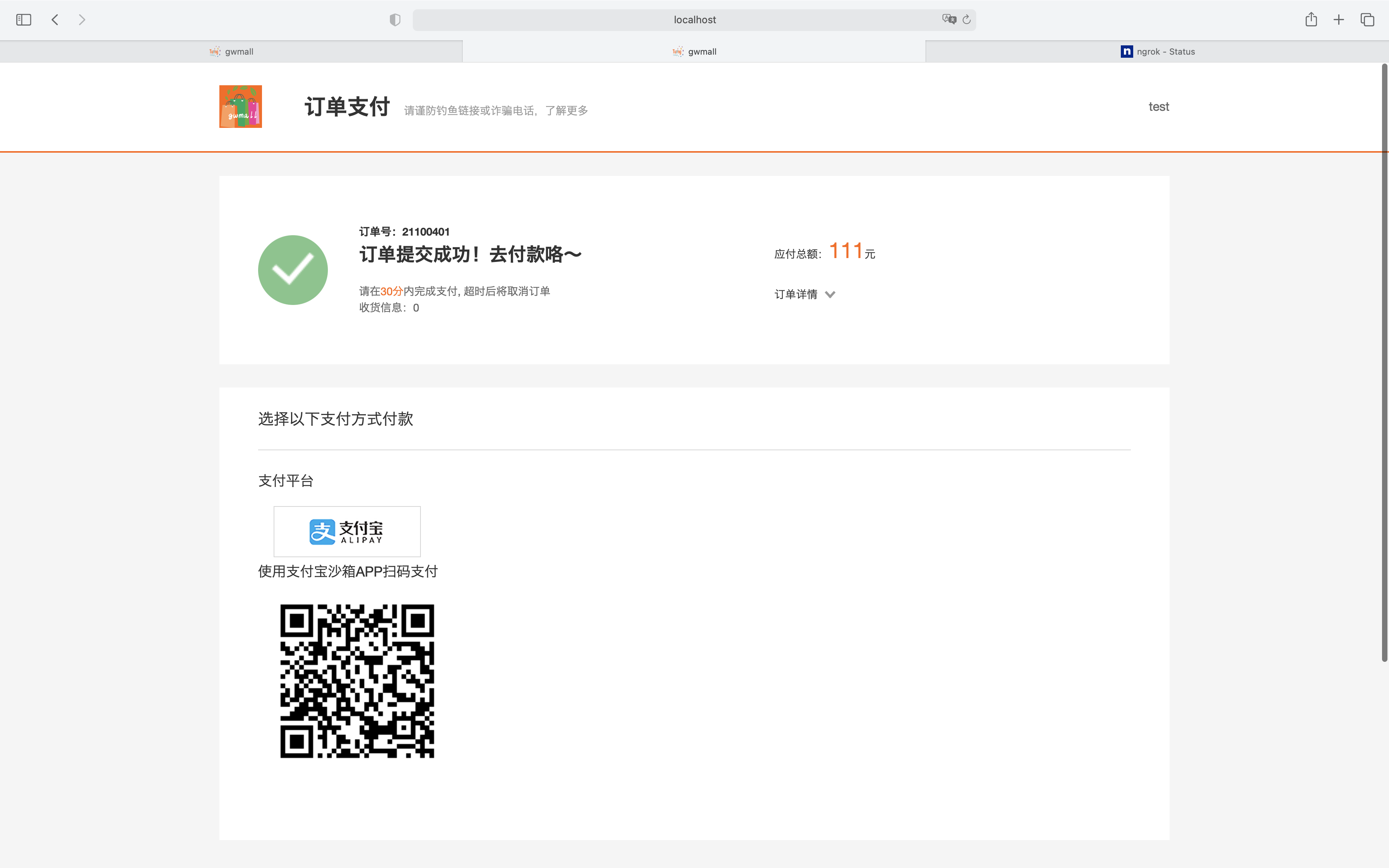Open the Share menu icon

(1311, 19)
